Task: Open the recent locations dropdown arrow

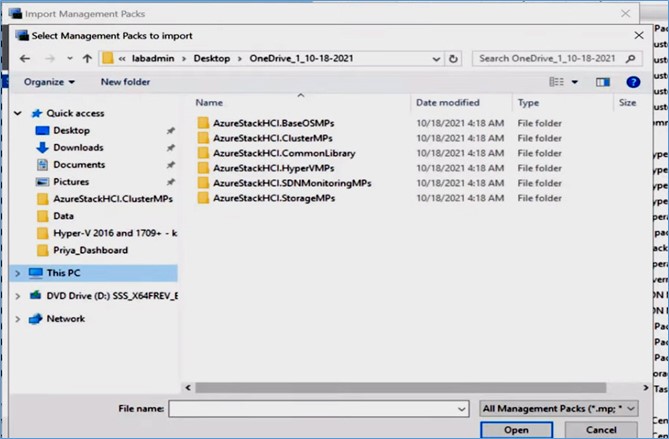Action: pyautogui.click(x=70, y=58)
